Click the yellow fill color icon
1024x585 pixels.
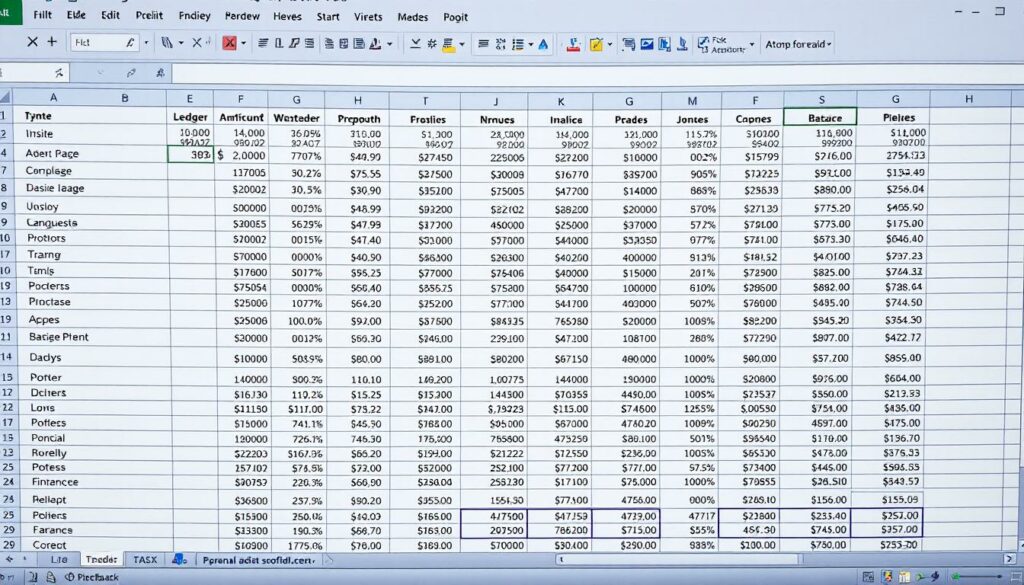(x=448, y=44)
